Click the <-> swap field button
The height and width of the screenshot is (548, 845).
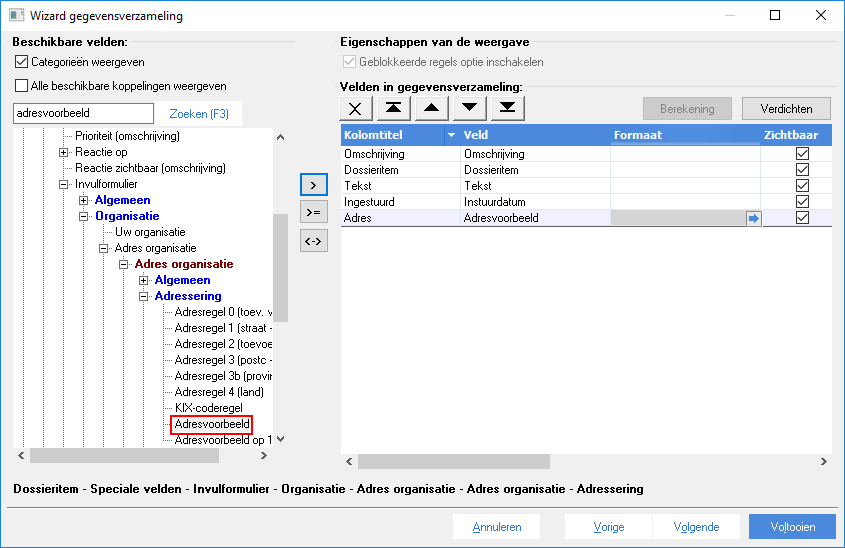tap(314, 241)
